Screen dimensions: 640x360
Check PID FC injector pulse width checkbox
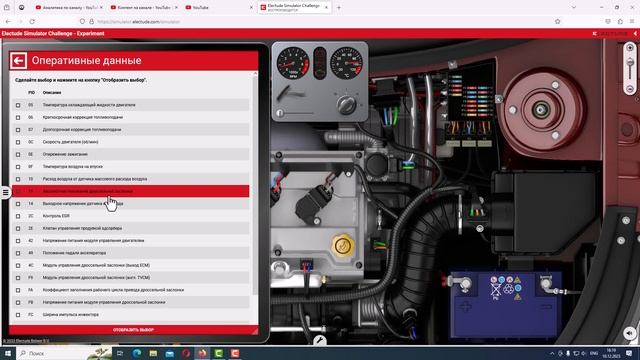tap(18, 315)
